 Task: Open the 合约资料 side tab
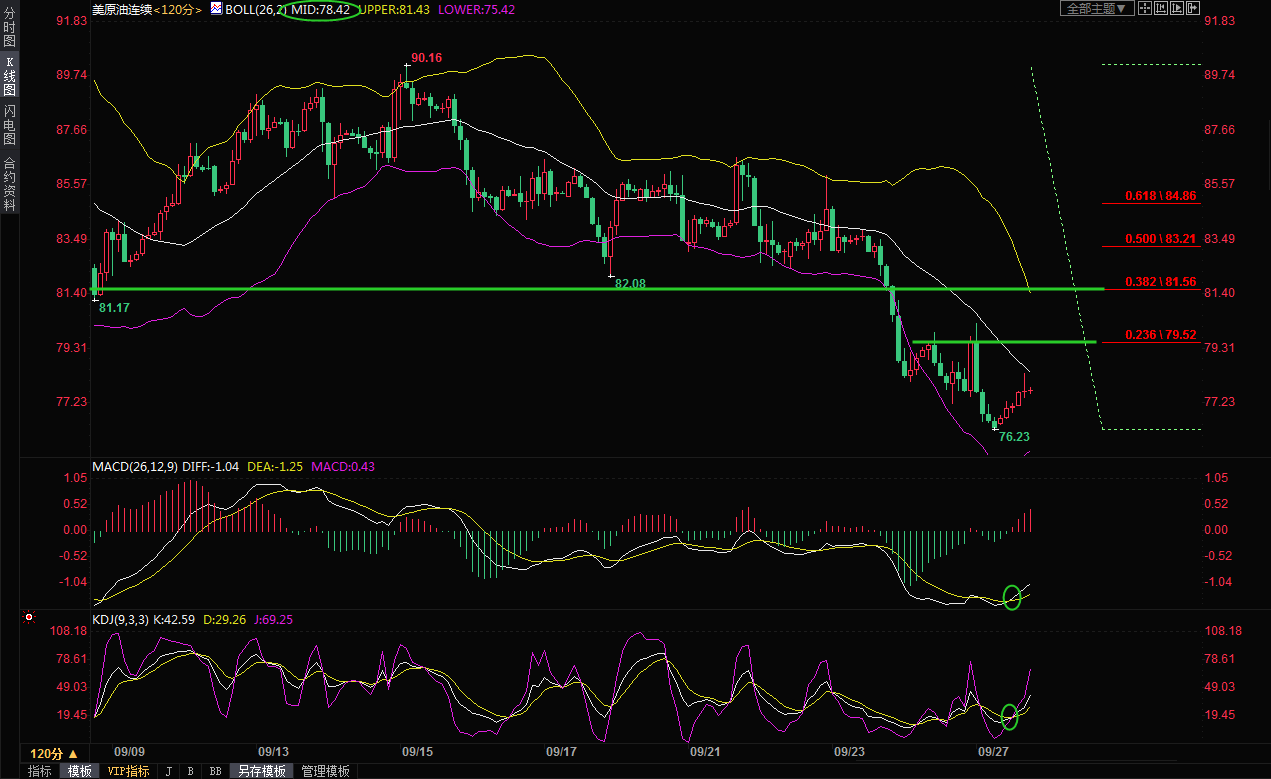coord(9,184)
